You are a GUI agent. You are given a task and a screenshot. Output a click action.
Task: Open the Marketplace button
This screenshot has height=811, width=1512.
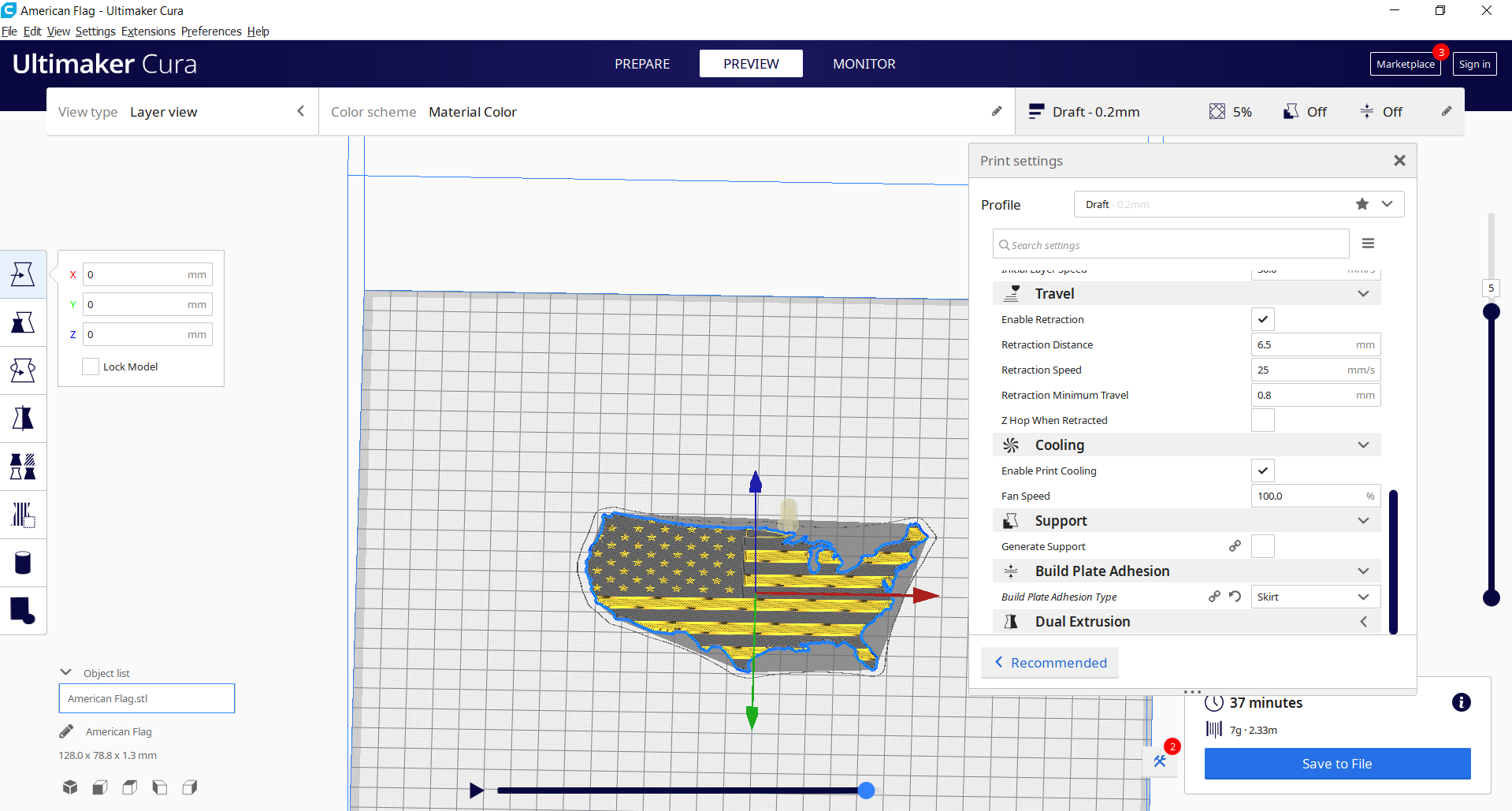click(x=1406, y=64)
